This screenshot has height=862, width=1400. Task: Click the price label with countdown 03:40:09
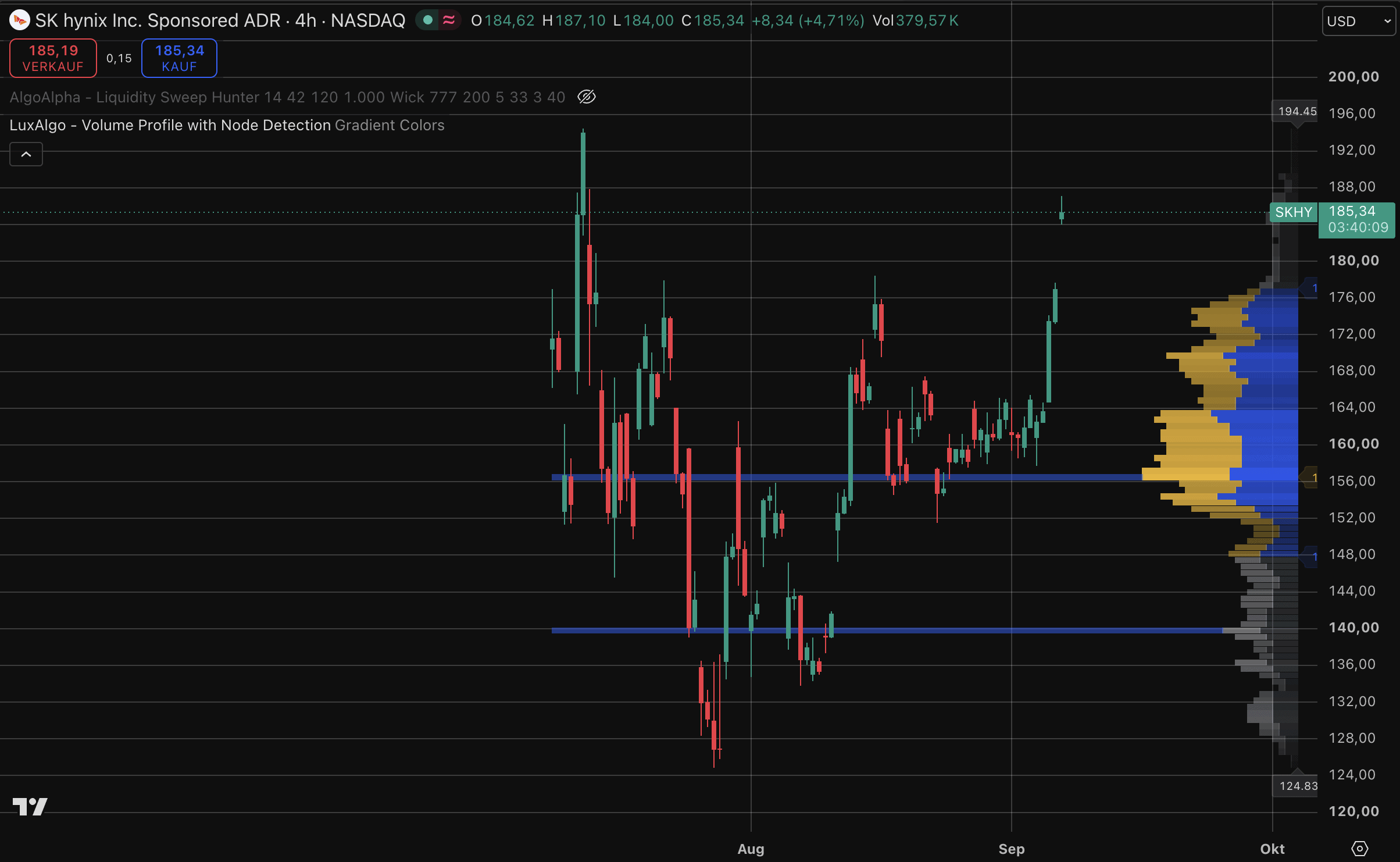tap(1357, 220)
